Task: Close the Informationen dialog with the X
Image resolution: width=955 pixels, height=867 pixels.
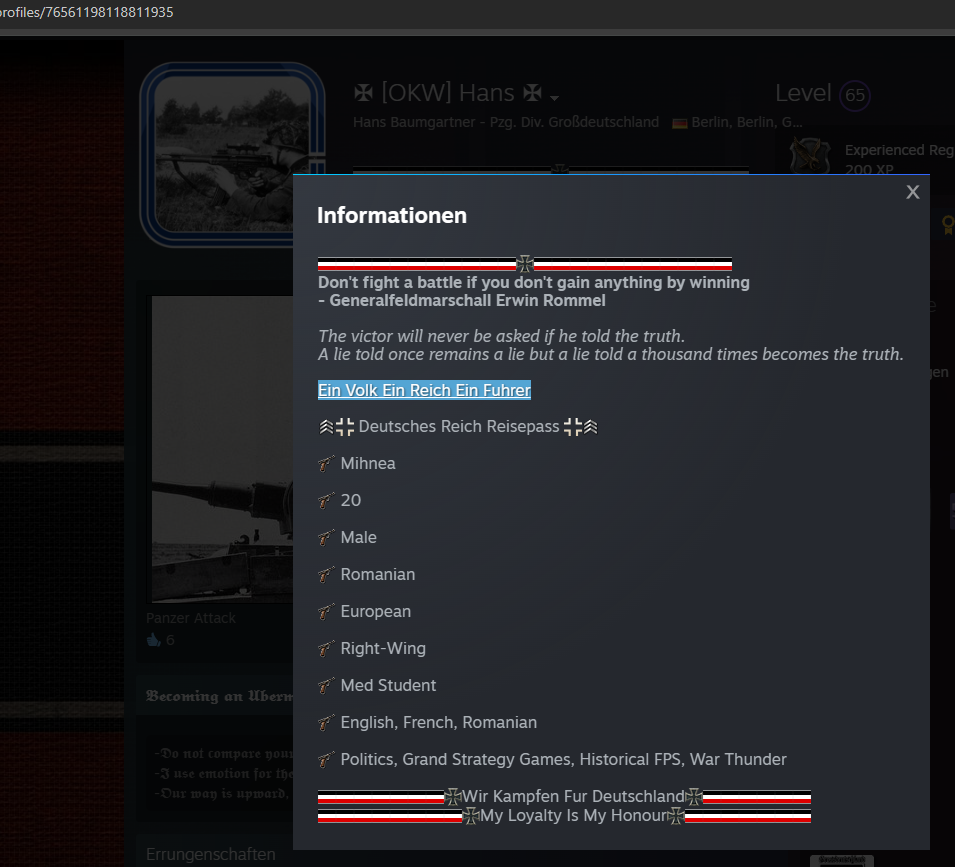Action: click(912, 192)
